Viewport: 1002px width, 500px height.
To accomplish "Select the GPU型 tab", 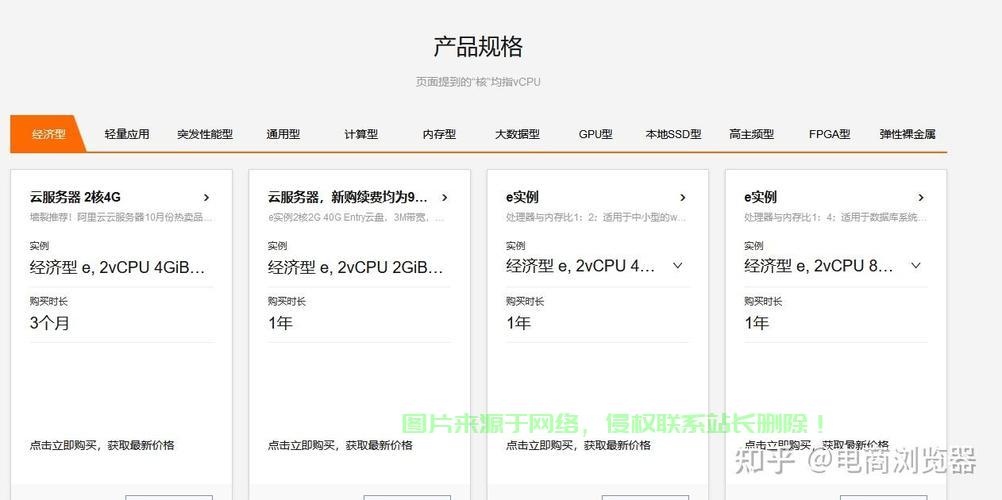I will 596,134.
